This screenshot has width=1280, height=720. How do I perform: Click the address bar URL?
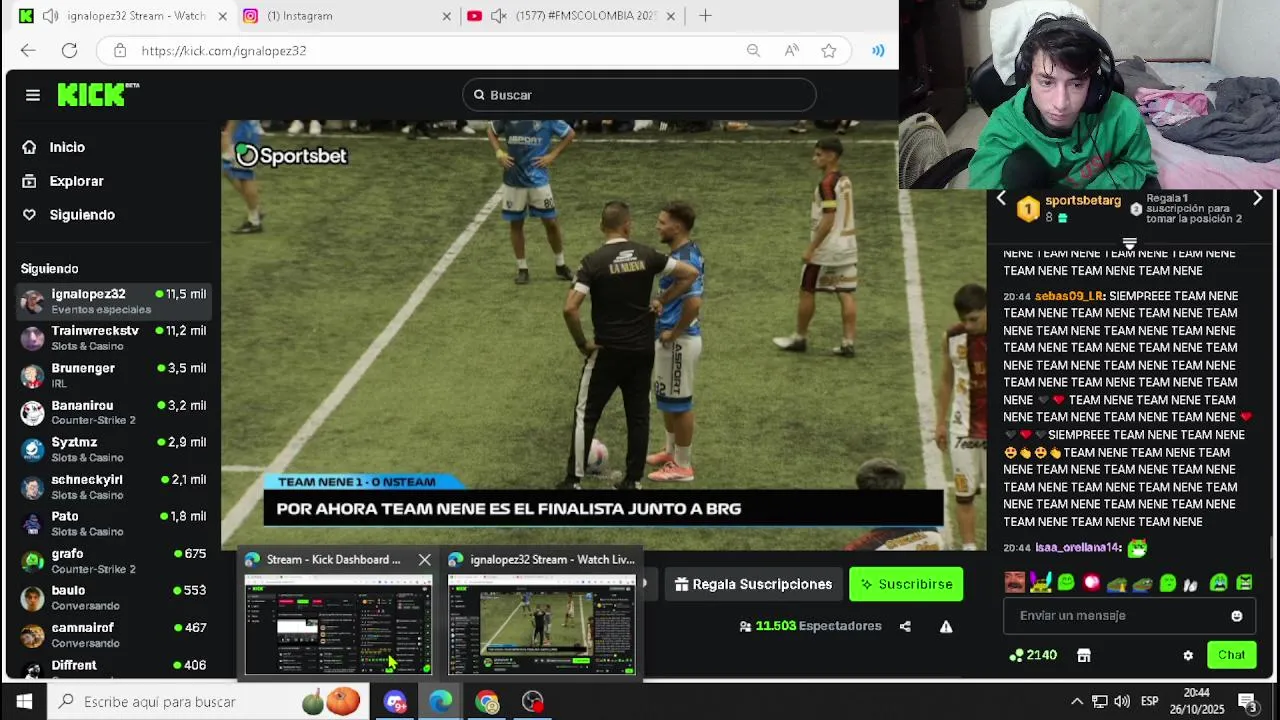click(224, 51)
